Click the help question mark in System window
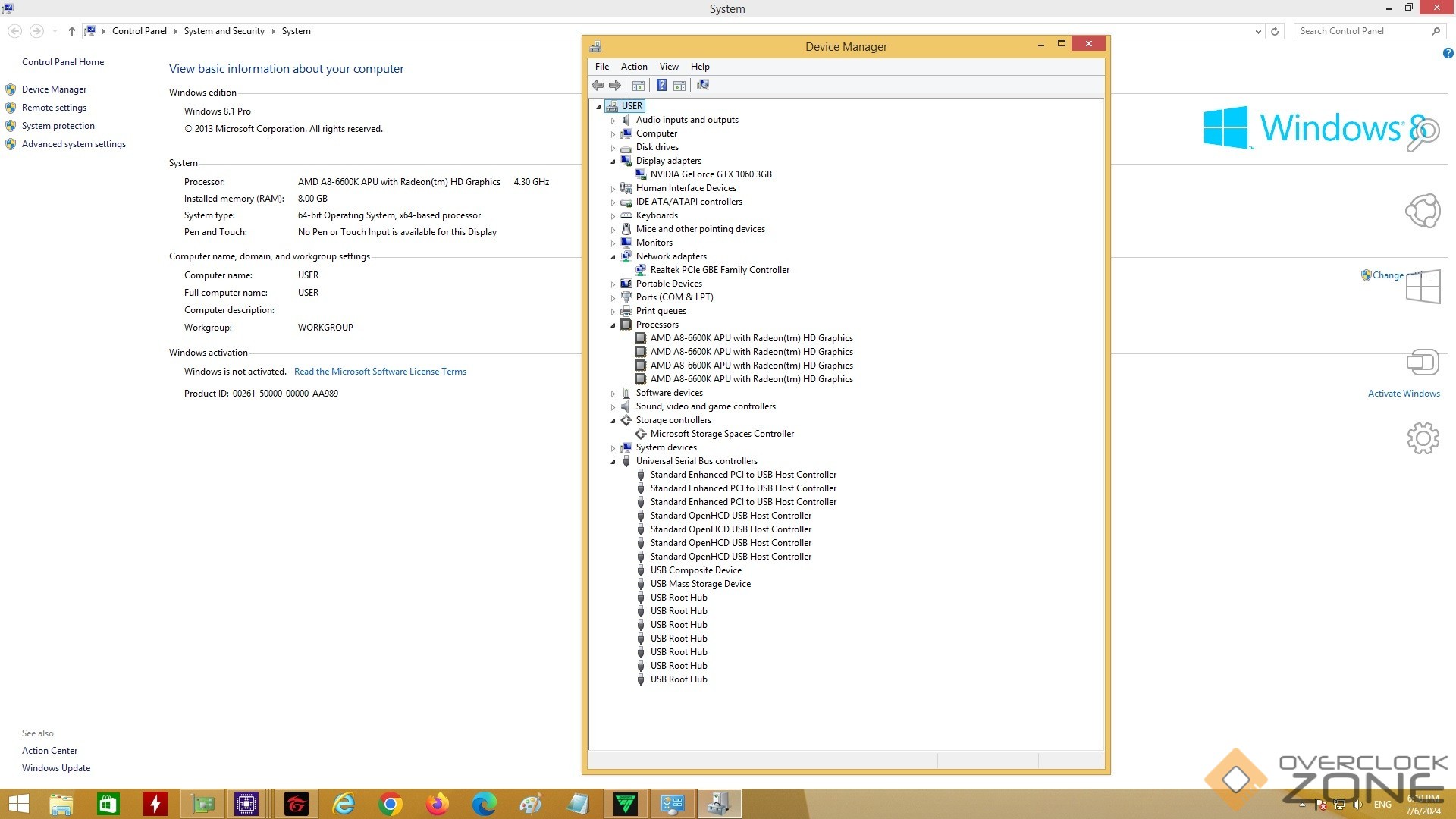Image resolution: width=1456 pixels, height=819 pixels. pos(1448,53)
